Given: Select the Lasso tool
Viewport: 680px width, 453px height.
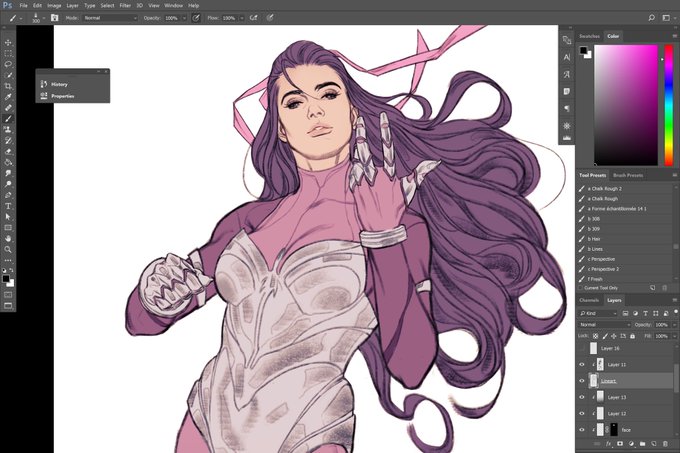Looking at the screenshot, I should [x=8, y=64].
